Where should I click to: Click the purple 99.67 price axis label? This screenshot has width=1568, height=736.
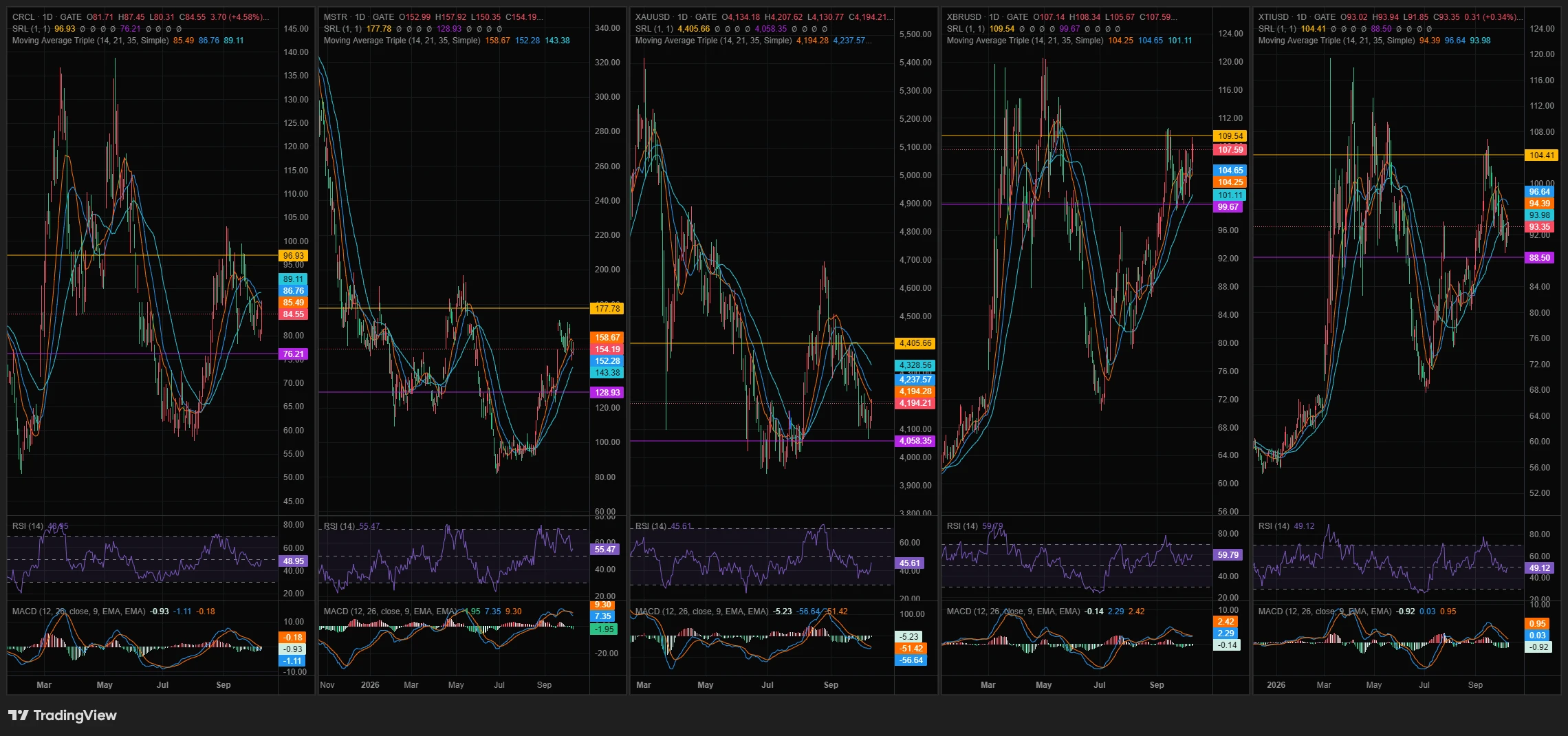pos(1228,207)
